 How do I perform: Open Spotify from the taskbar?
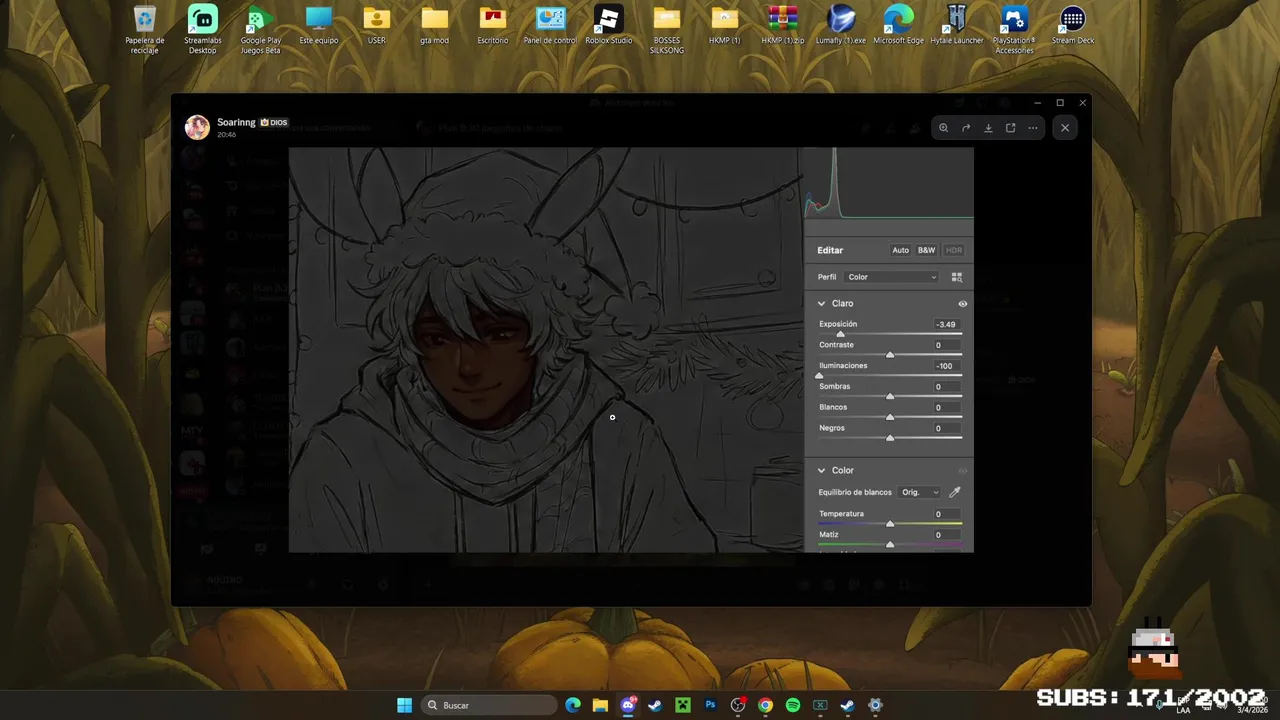[x=793, y=705]
